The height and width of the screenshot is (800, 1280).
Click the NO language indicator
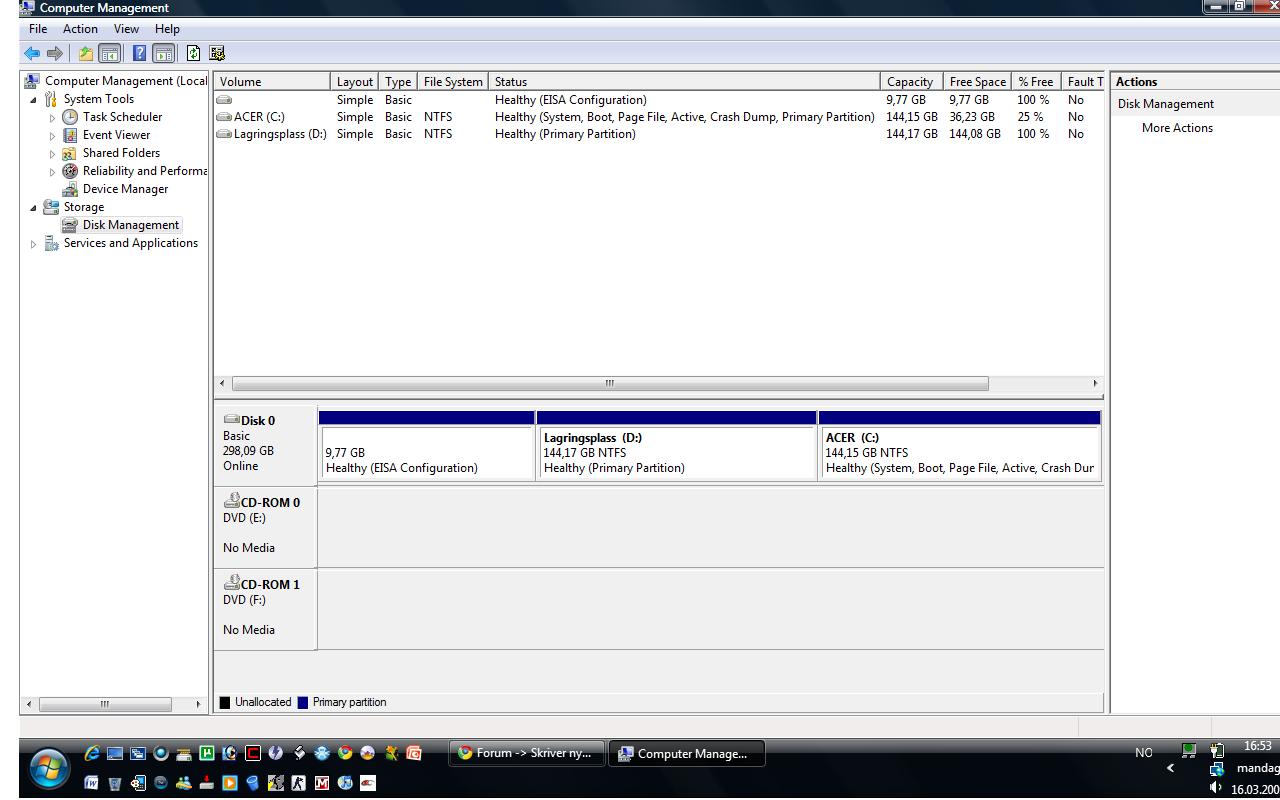pos(1144,753)
